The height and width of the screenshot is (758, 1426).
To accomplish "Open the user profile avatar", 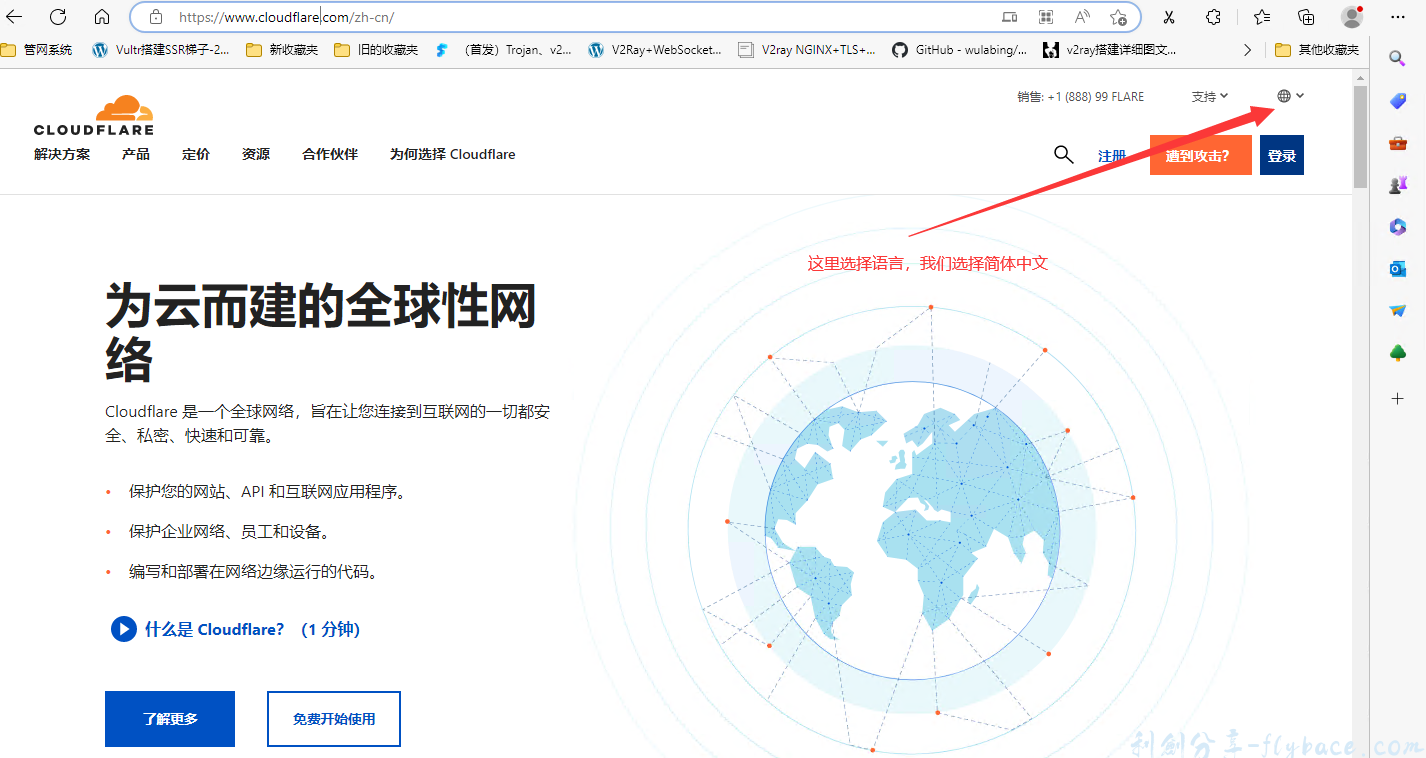I will click(x=1352, y=17).
